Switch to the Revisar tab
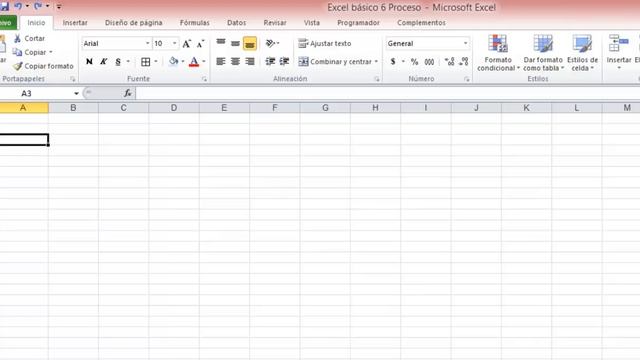Image resolution: width=640 pixels, height=360 pixels. [275, 23]
